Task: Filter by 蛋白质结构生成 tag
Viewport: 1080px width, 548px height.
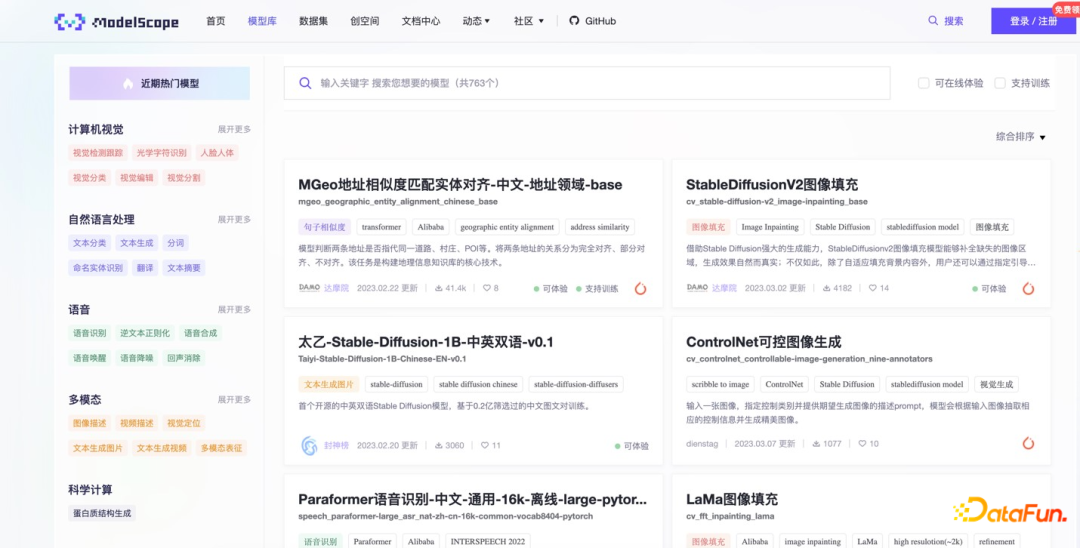Action: [x=102, y=513]
